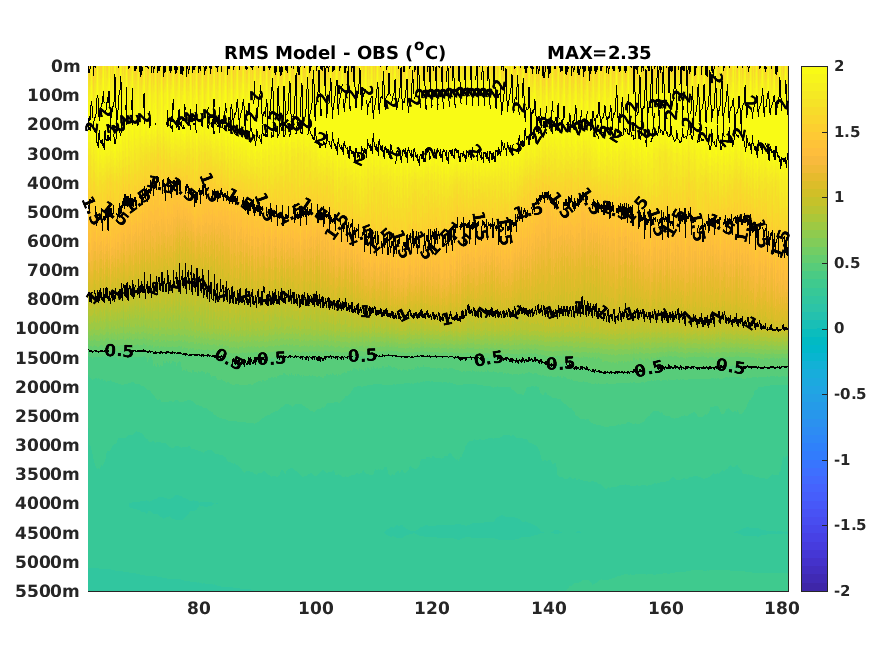Screen dimensions: 875x656
Task: Click the "300m" depth axis label
Action: pyautogui.click(x=54, y=154)
